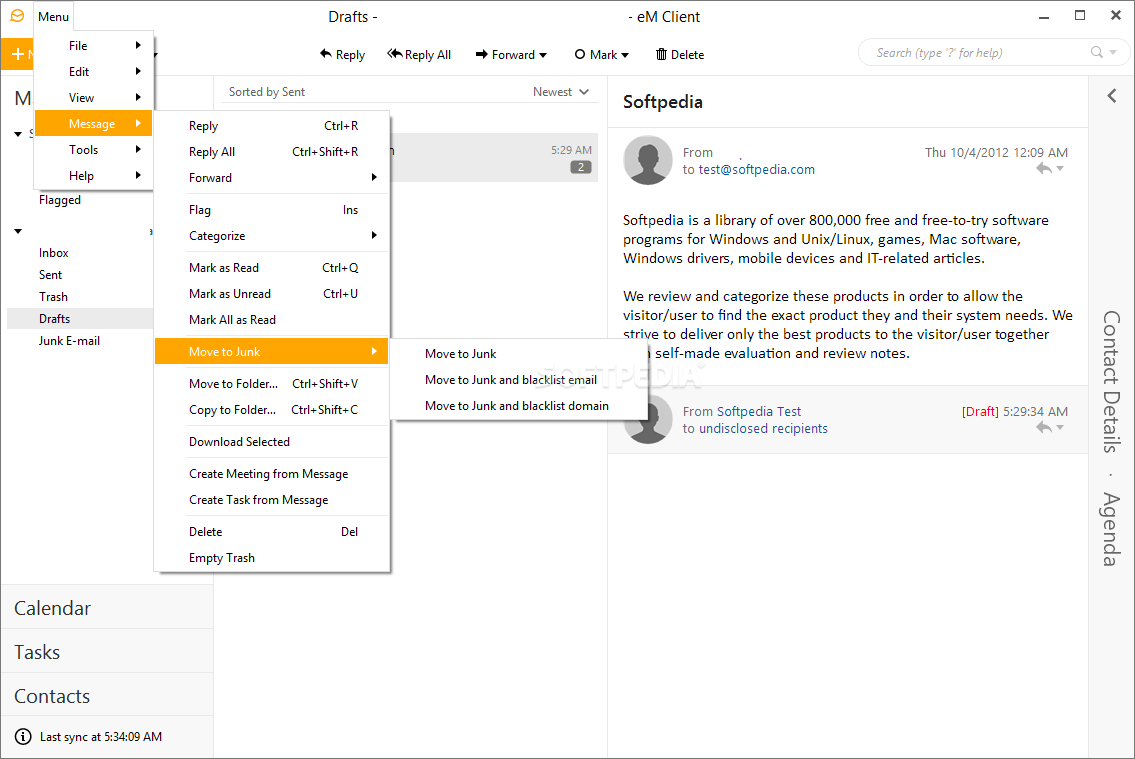Choose Empty Trash
The width and height of the screenshot is (1135, 759).
[x=272, y=558]
